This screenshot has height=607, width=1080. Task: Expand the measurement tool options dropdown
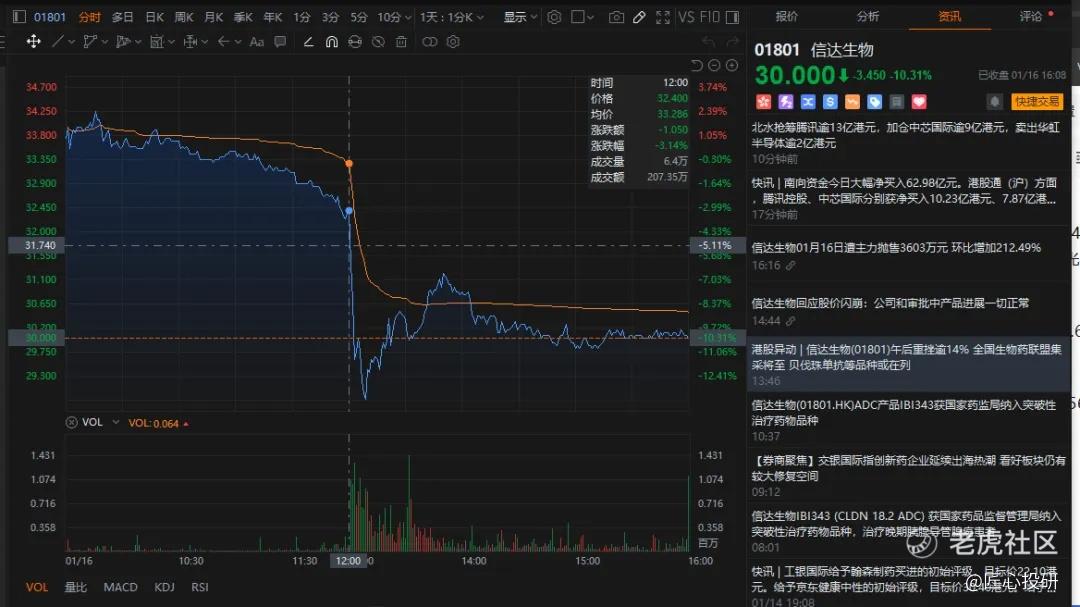pos(205,43)
